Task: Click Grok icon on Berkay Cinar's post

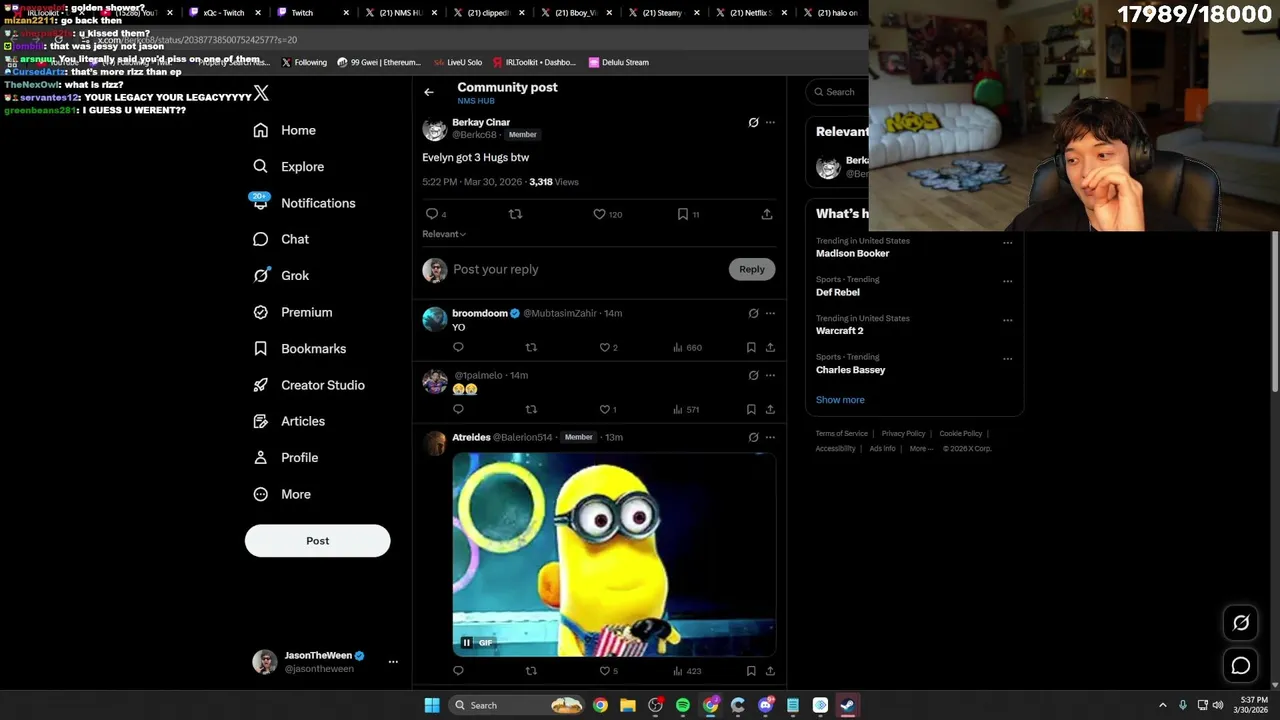Action: [x=753, y=122]
